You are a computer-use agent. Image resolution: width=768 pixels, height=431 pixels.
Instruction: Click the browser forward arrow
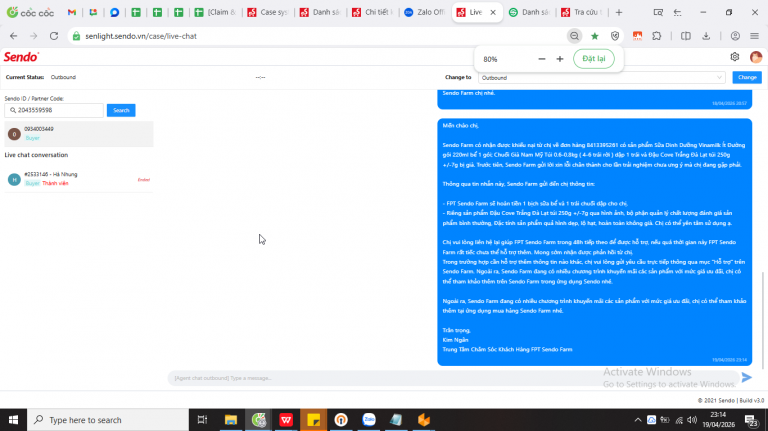tap(33, 36)
